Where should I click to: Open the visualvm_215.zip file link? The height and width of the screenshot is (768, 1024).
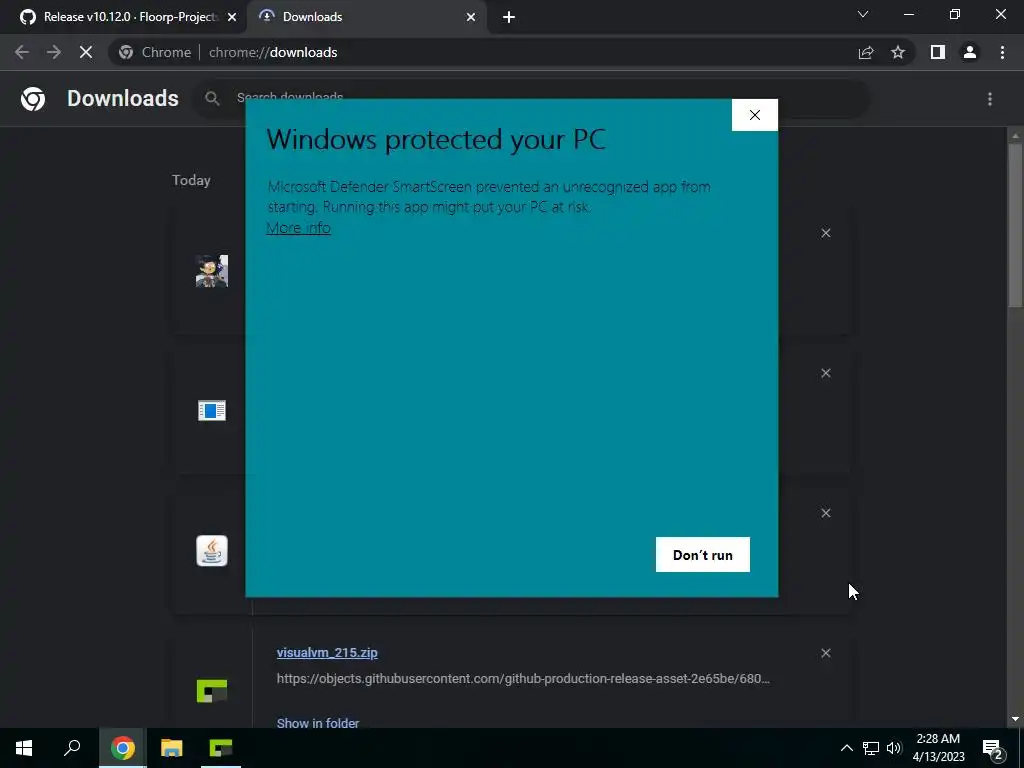327,652
